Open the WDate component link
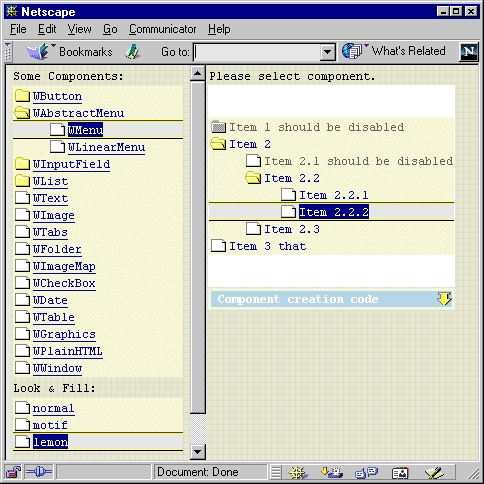This screenshot has width=484, height=484. click(50, 300)
